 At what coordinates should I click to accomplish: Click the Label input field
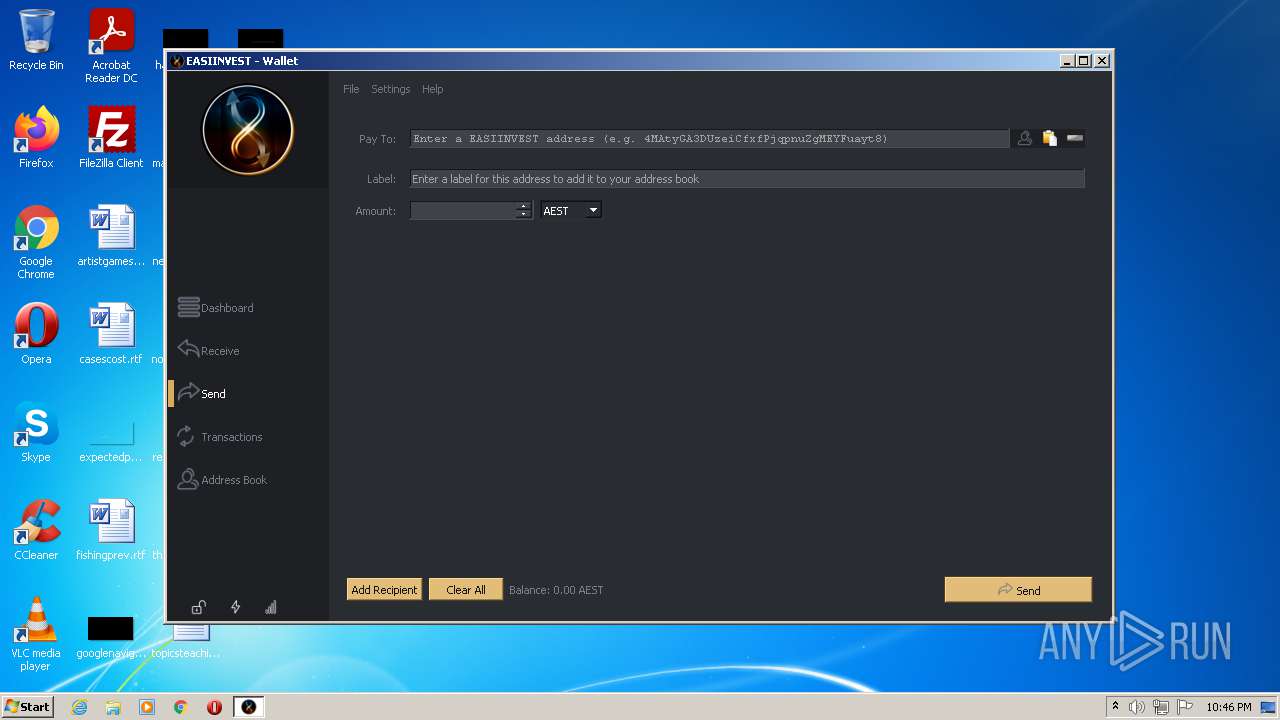point(747,179)
